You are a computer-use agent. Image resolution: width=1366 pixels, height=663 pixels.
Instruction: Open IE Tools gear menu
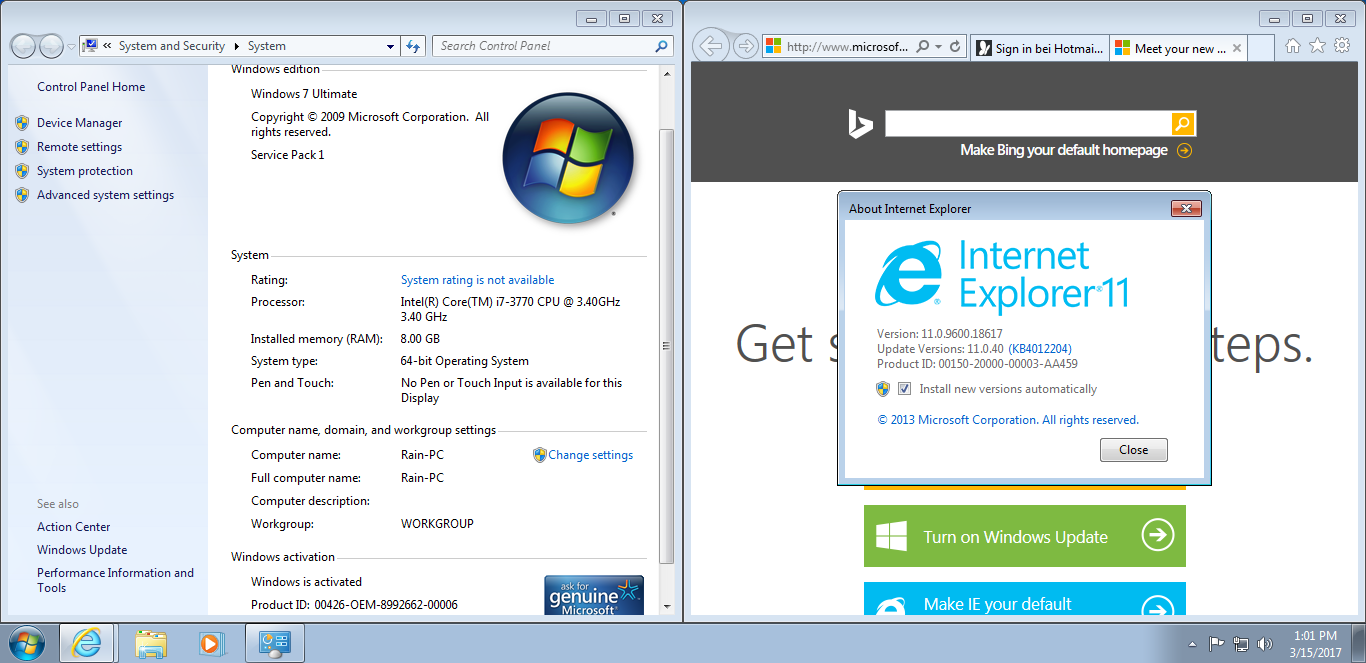click(x=1340, y=46)
